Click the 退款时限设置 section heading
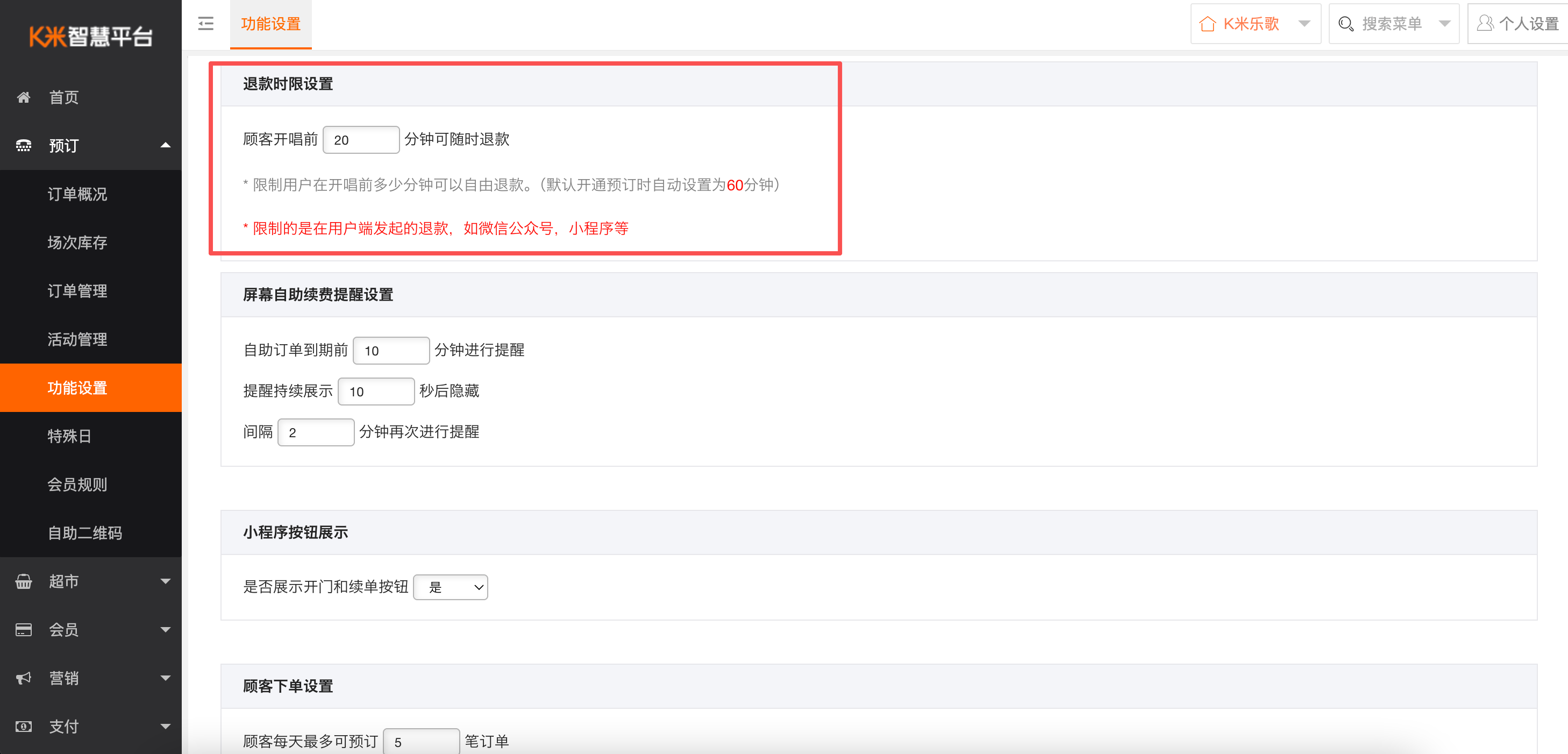This screenshot has width=1568, height=754. point(288,84)
